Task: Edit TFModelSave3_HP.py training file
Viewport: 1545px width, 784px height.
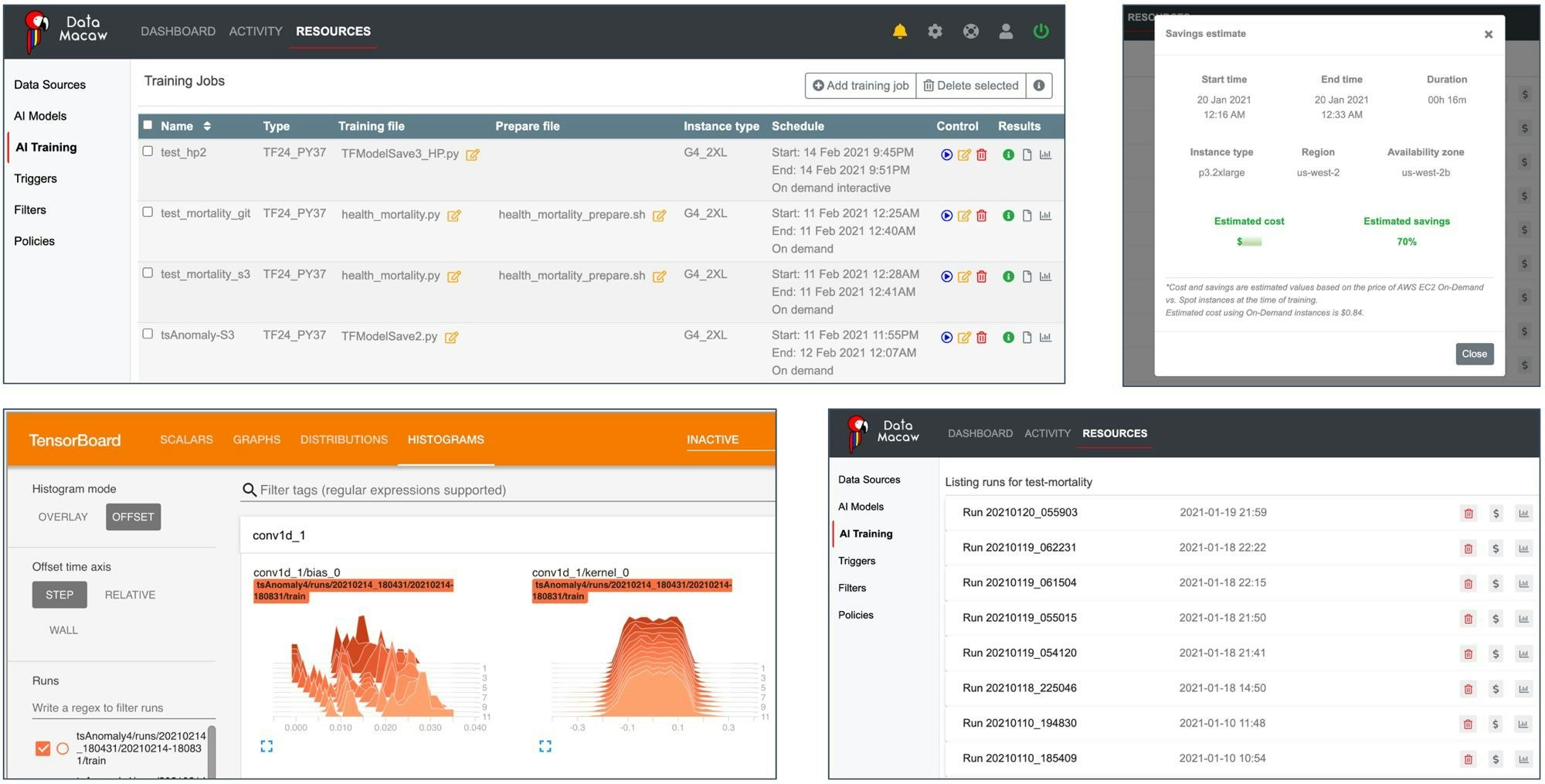Action: click(473, 154)
